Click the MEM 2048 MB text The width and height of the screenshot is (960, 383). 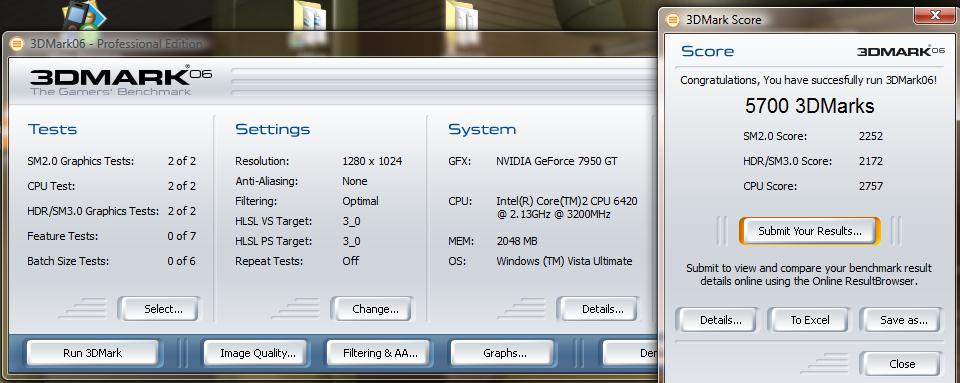[x=517, y=241]
